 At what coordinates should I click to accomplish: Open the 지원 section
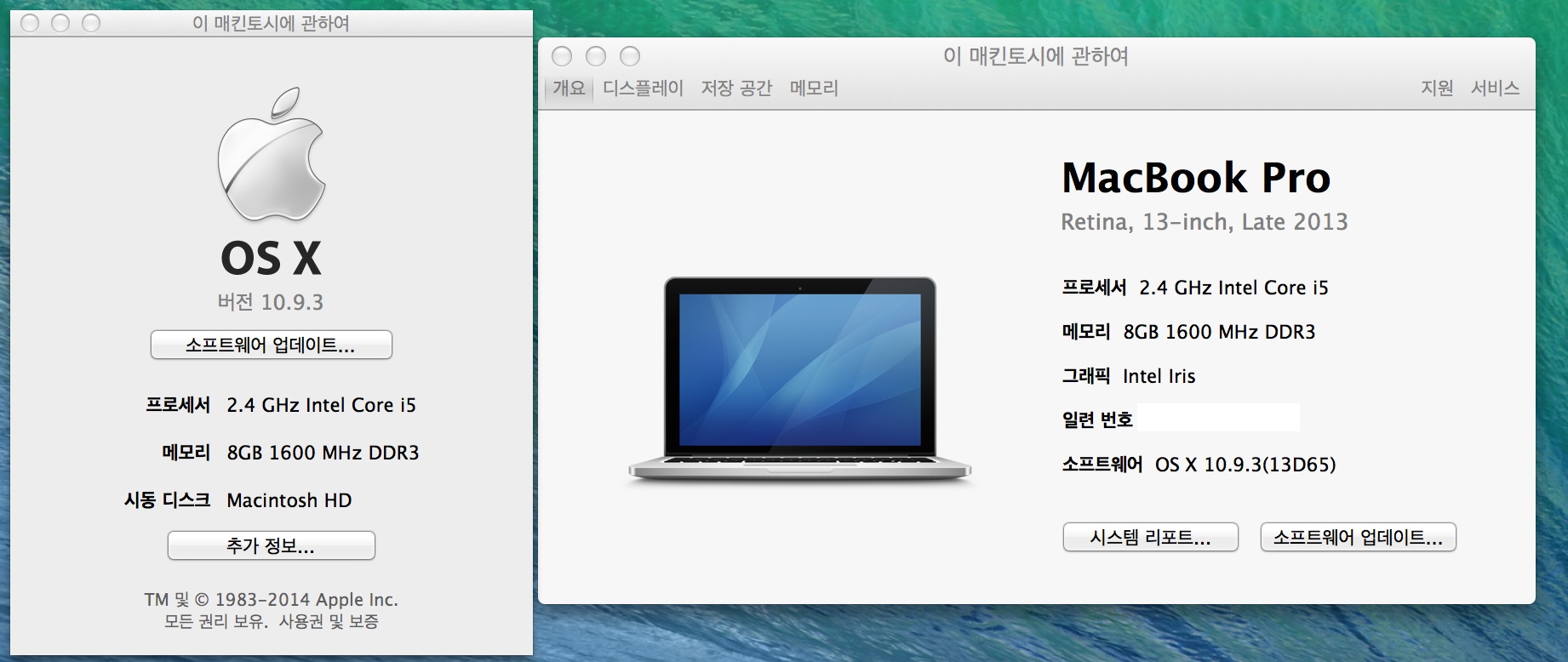tap(1437, 88)
